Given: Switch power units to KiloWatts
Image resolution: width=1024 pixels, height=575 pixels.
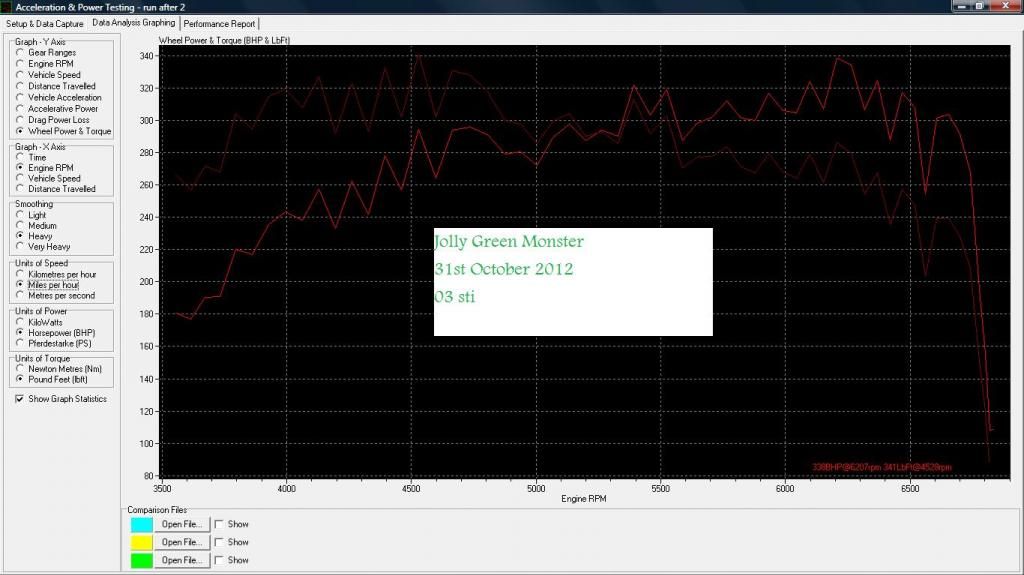Looking at the screenshot, I should [21, 323].
